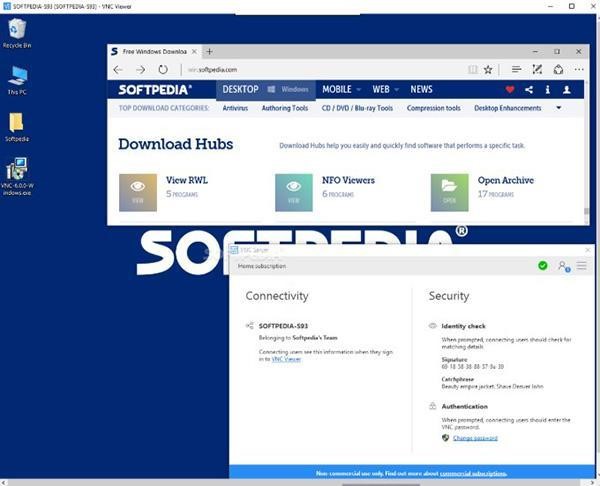The width and height of the screenshot is (600, 486).
Task: Add page to favorites star icon
Action: pos(488,70)
